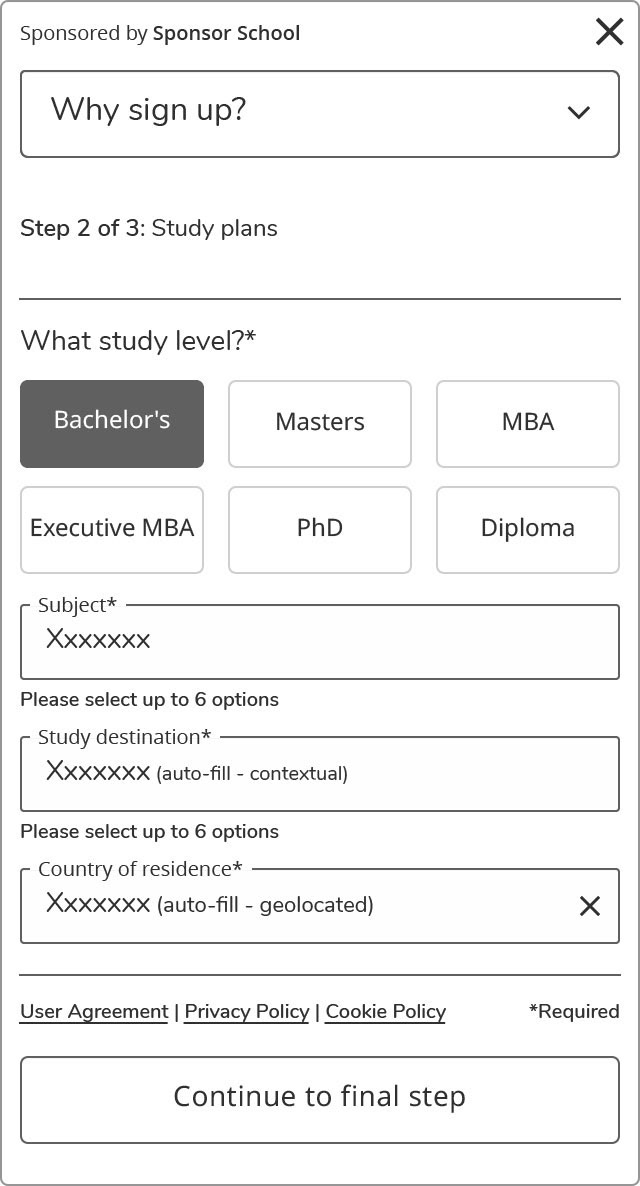Click the Step 2 of 3 label
This screenshot has width=640, height=1186.
pos(82,228)
